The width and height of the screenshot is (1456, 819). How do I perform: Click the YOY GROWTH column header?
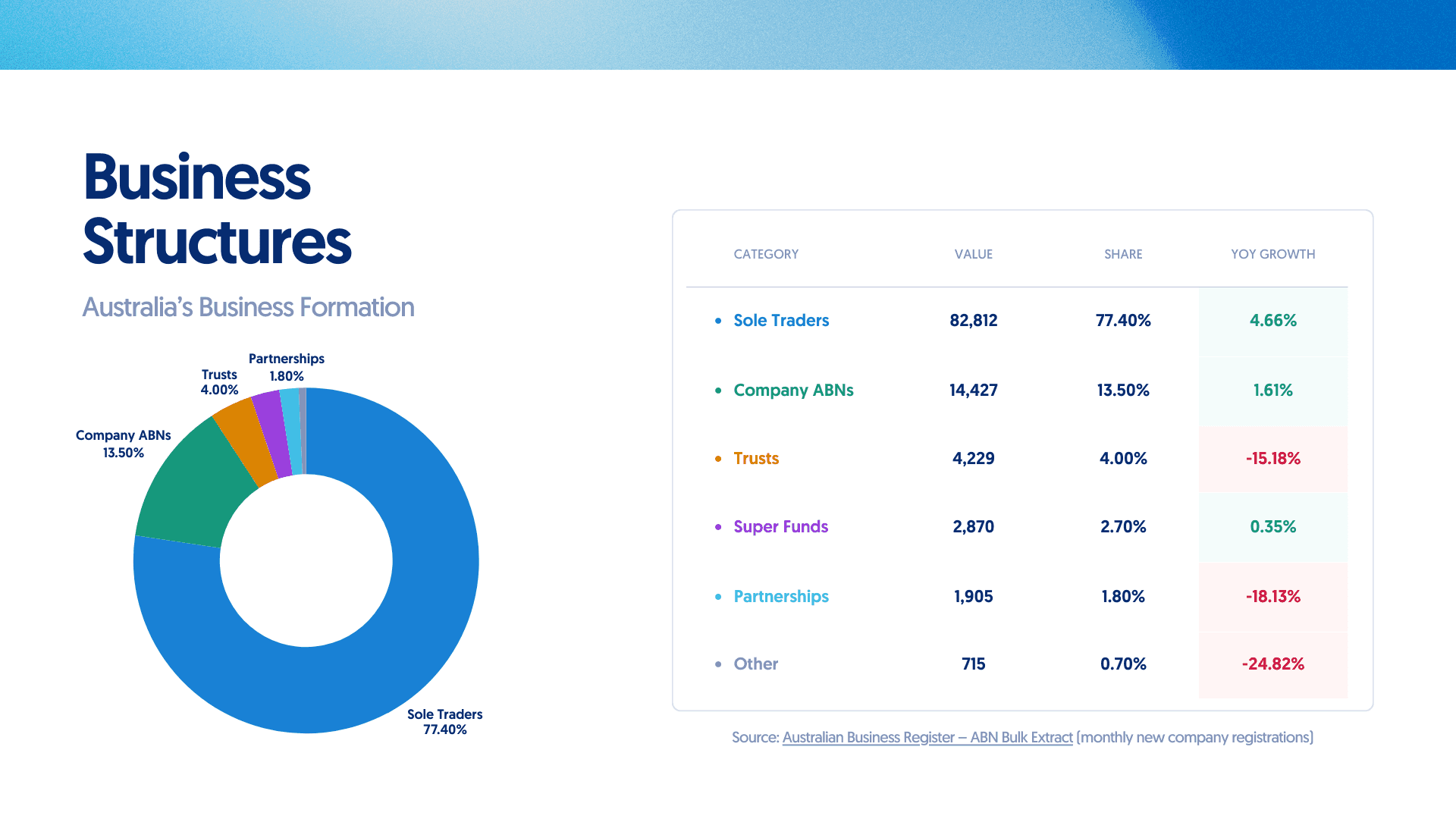(x=1272, y=254)
